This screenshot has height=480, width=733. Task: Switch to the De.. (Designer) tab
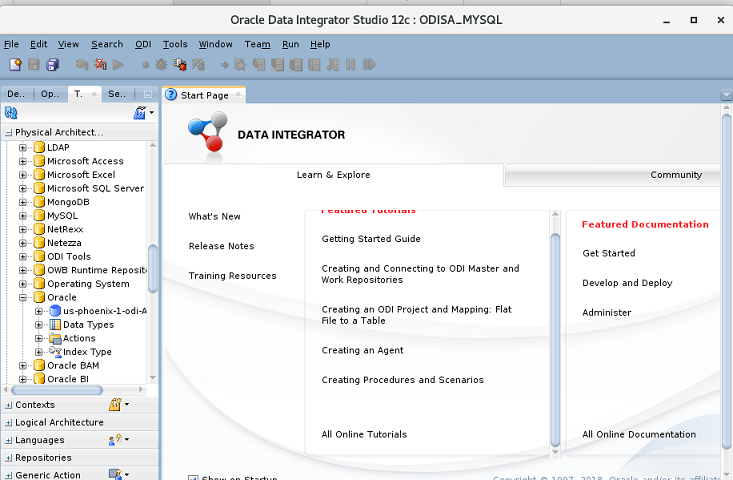(16, 94)
